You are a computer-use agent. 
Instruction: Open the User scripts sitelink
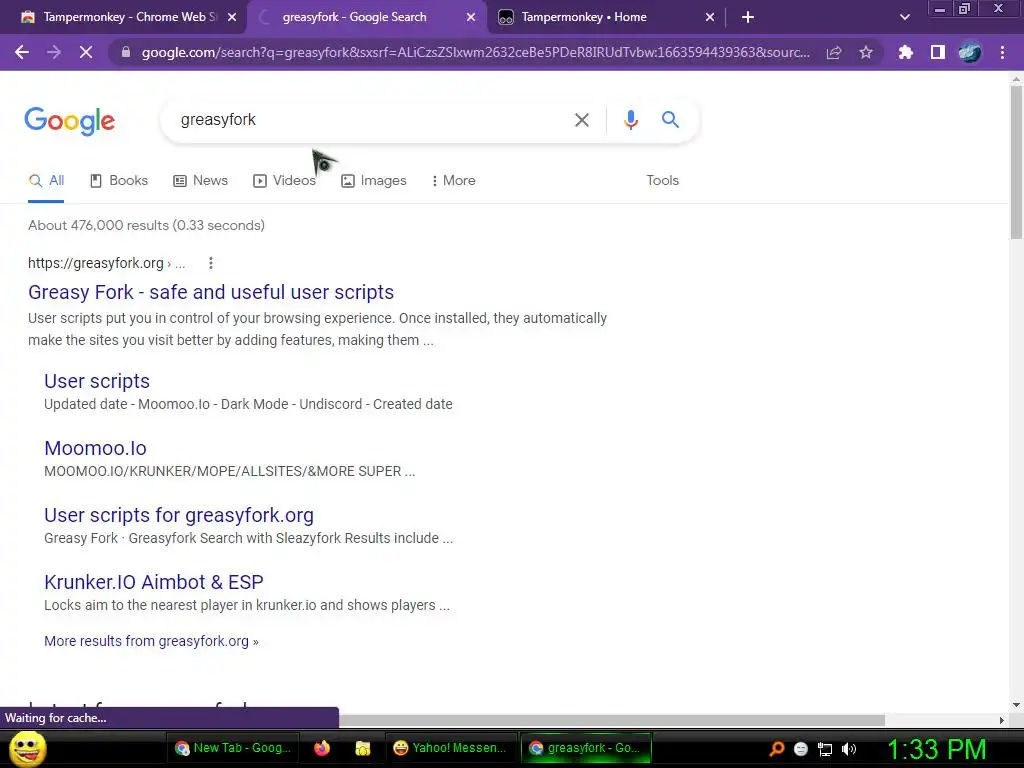point(97,381)
